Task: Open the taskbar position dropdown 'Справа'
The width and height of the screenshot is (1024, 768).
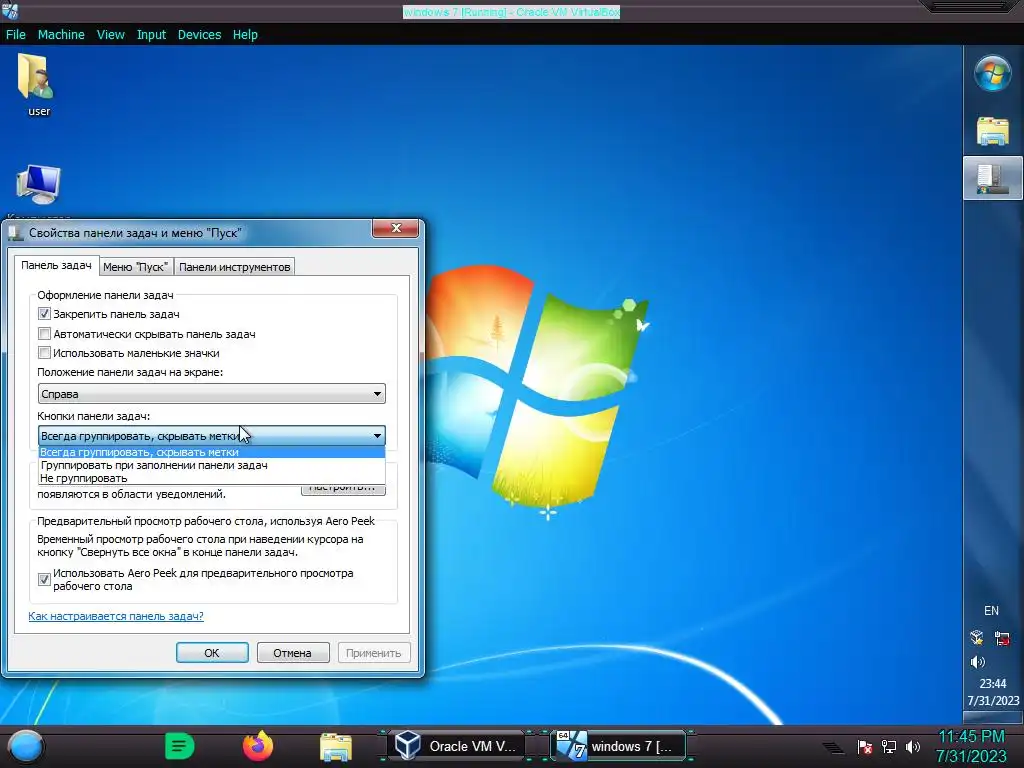Action: click(x=212, y=394)
